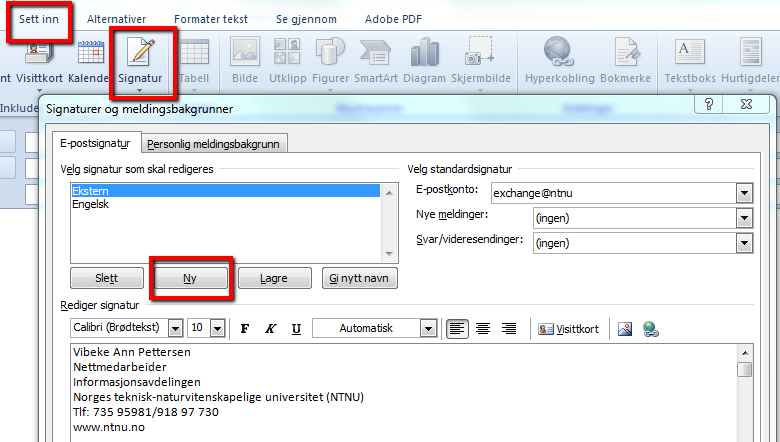Viewport: 780px width, 442px height.
Task: Select the Ekstern signature
Action: pyautogui.click(x=225, y=191)
